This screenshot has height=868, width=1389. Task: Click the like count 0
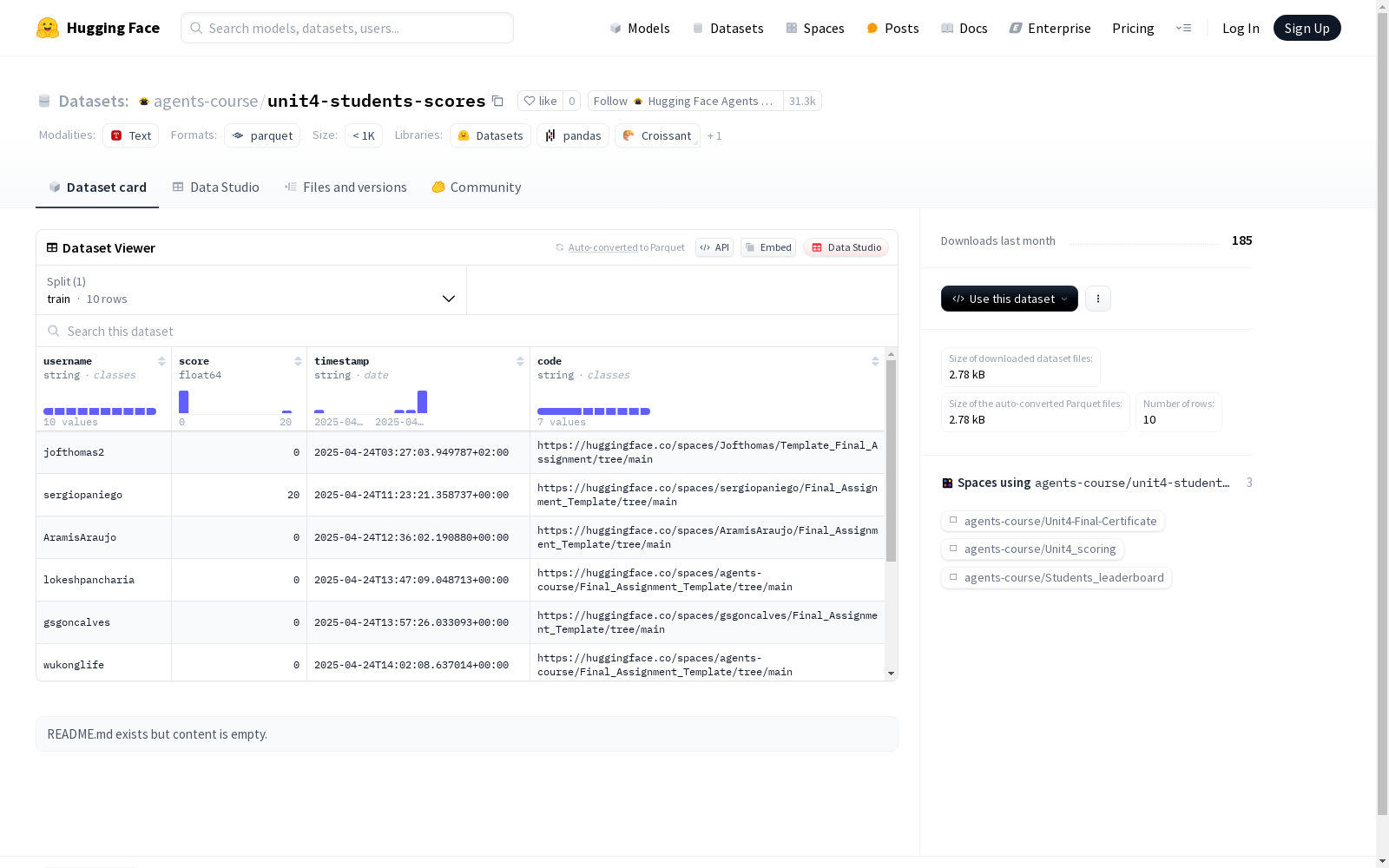click(x=572, y=101)
